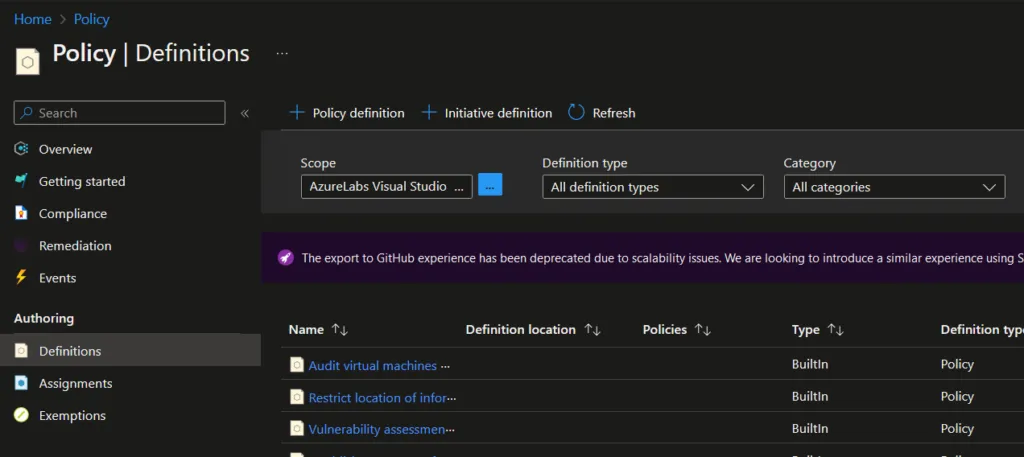
Task: Select Definitions under Authoring
Action: coord(131,351)
